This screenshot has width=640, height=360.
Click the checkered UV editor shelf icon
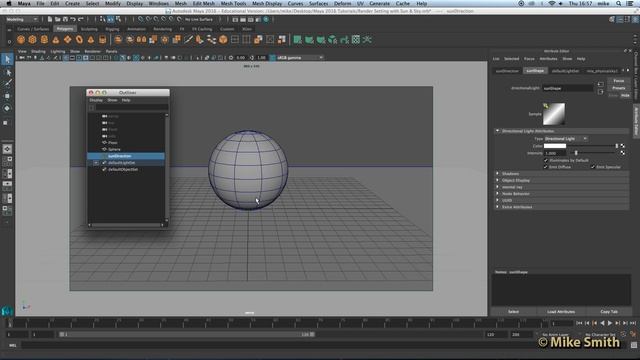click(x=356, y=40)
